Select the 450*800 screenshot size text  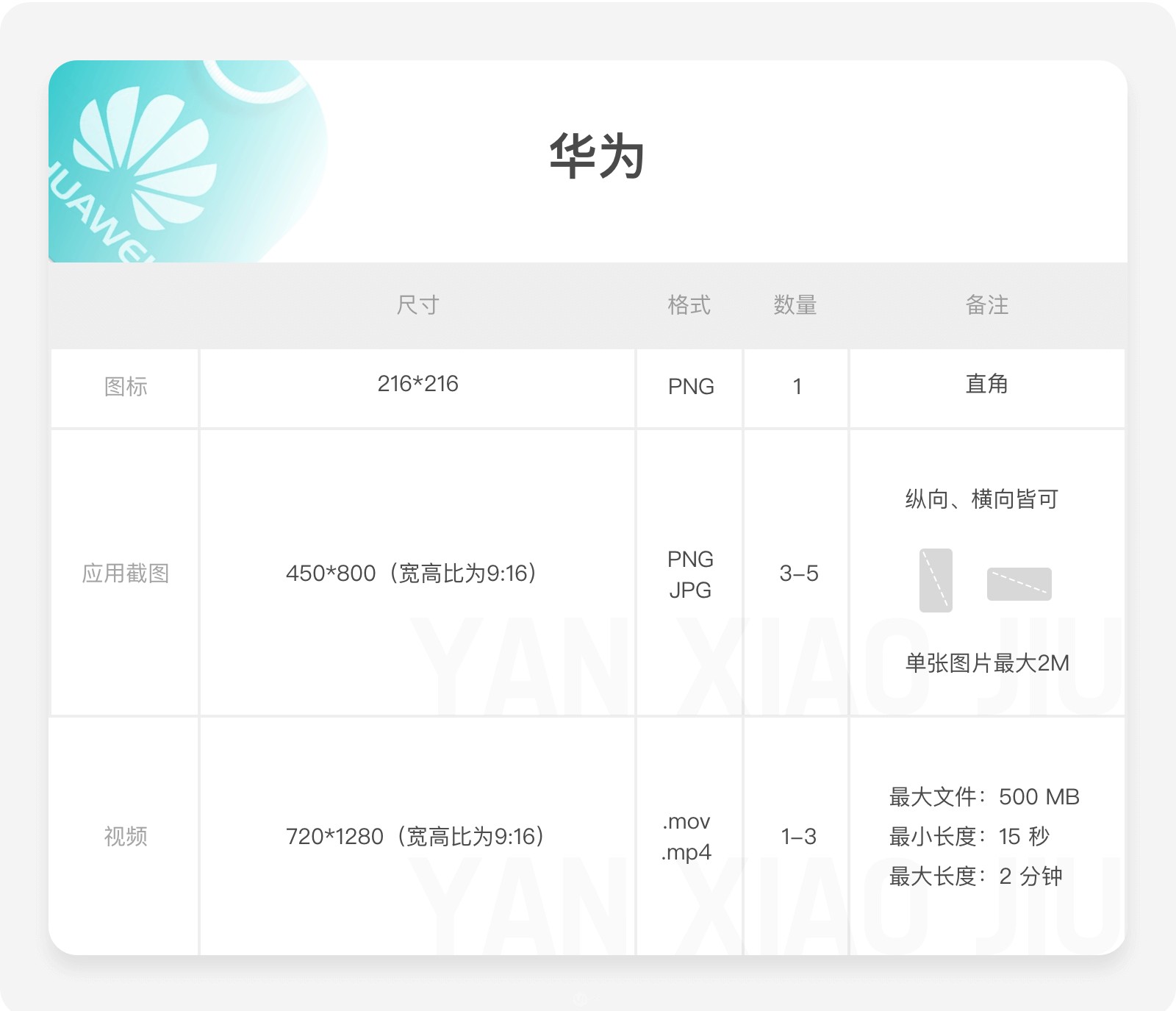(412, 574)
